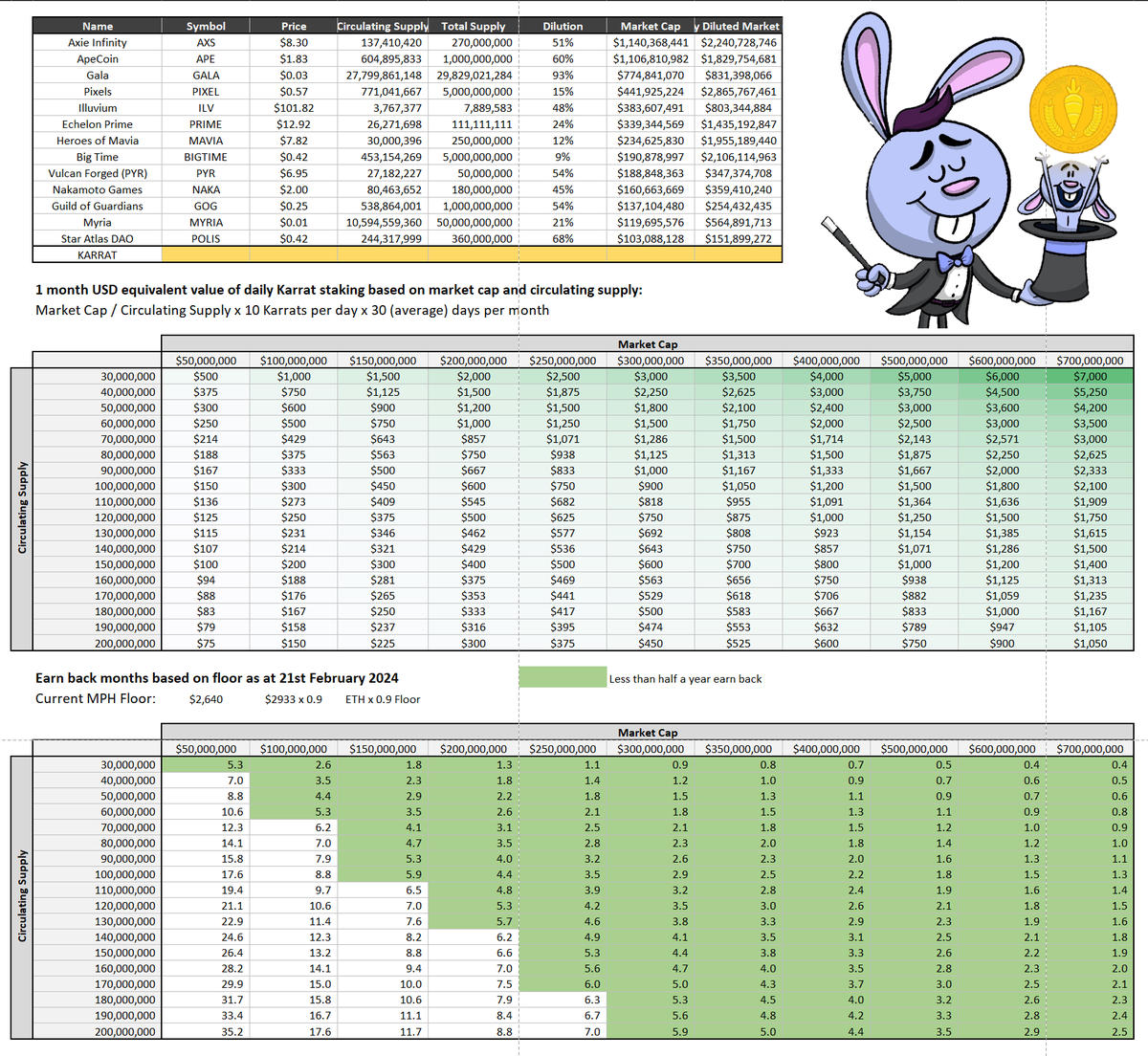The image size is (1148, 1056).
Task: Click the 'Nakamoto Games' cell
Action: (x=98, y=189)
